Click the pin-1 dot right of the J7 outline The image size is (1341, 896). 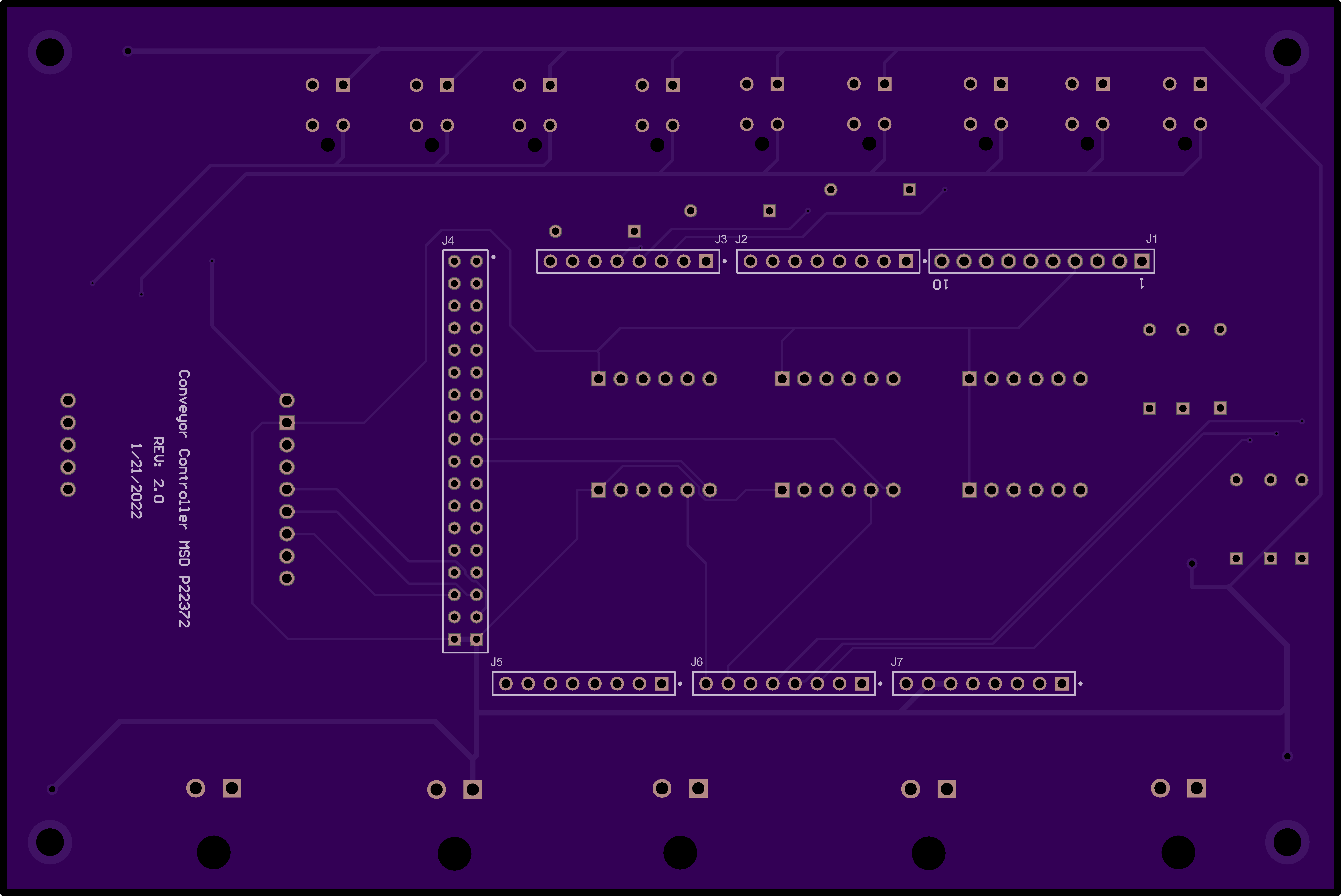click(x=1080, y=683)
